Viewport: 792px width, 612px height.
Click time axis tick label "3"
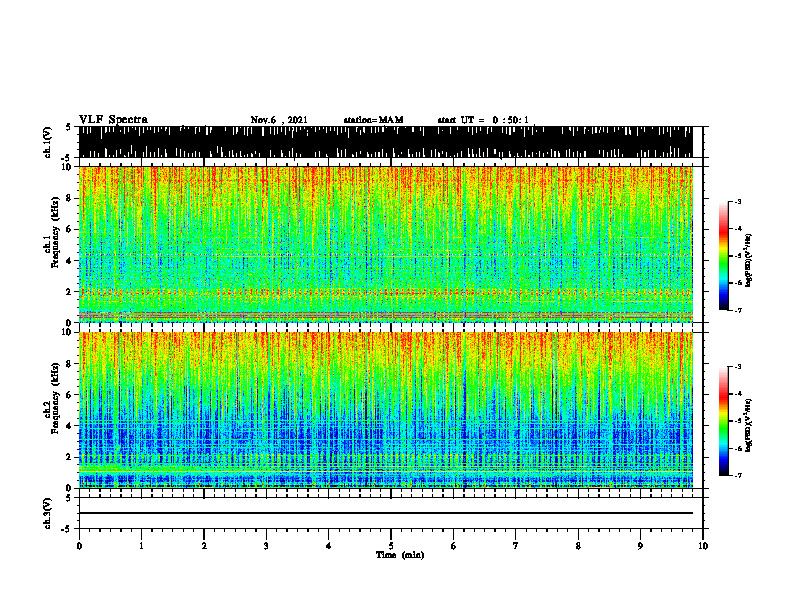266,546
